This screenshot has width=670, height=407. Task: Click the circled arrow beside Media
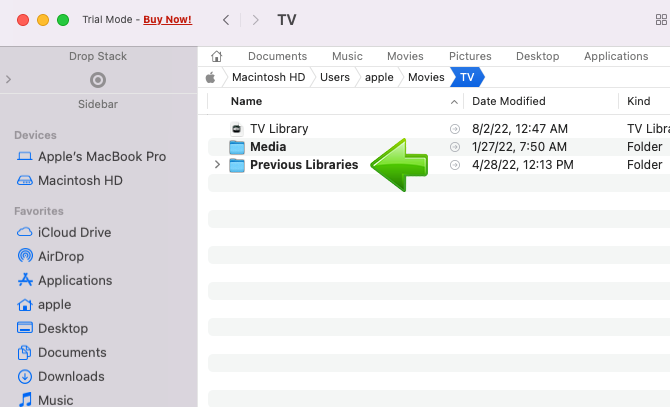tap(455, 147)
